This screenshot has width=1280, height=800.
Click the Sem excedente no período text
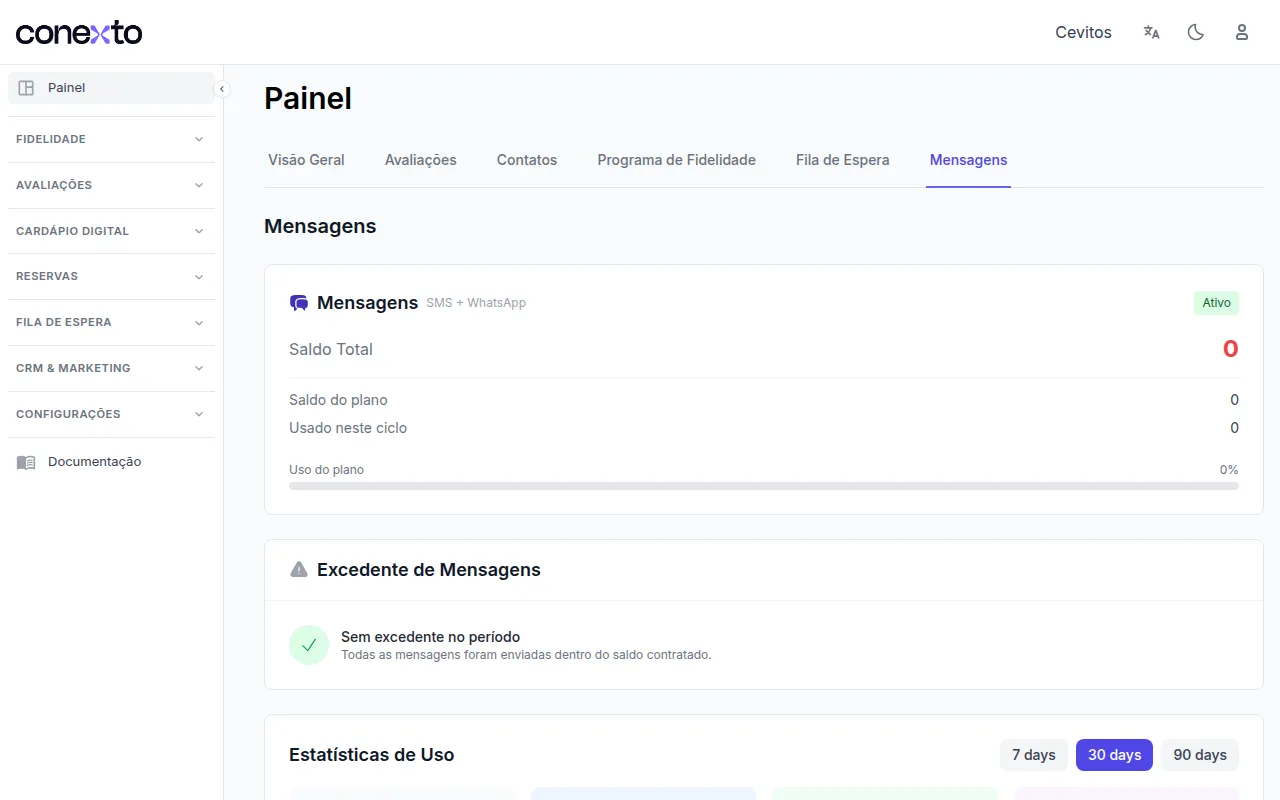pos(431,637)
